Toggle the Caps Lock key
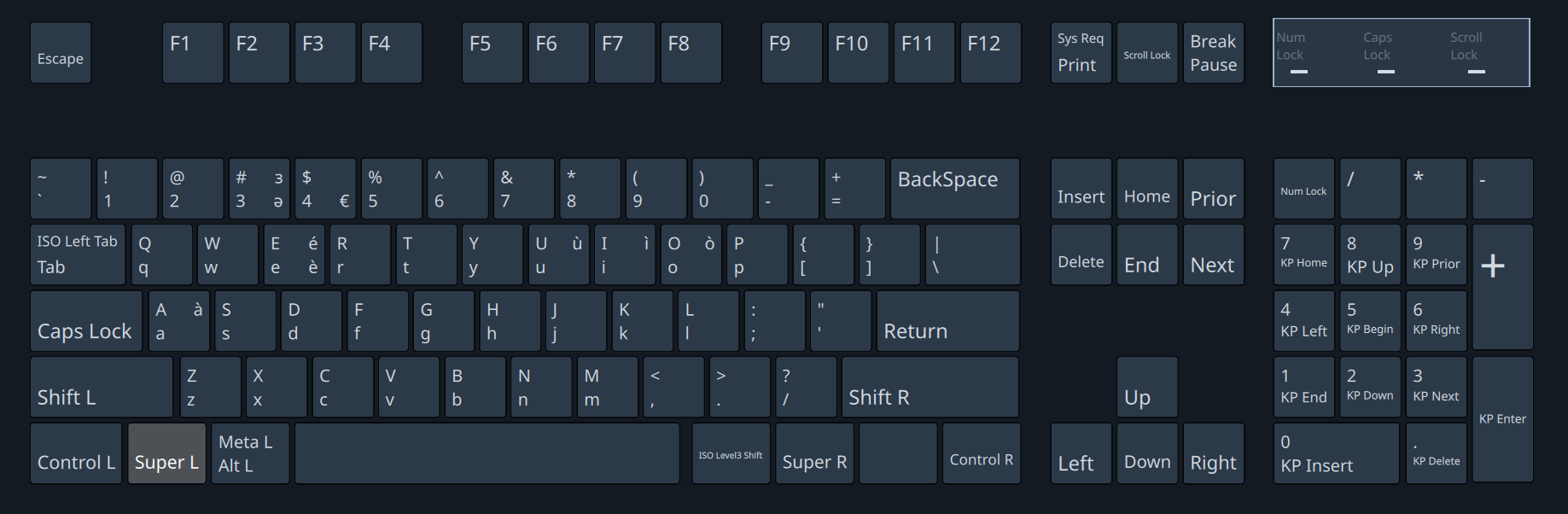 [x=86, y=321]
